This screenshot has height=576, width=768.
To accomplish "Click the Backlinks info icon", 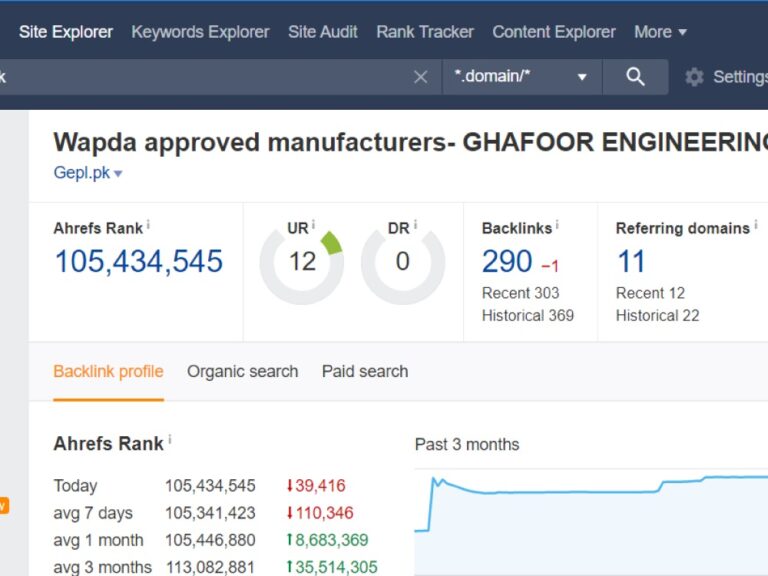I will [557, 225].
